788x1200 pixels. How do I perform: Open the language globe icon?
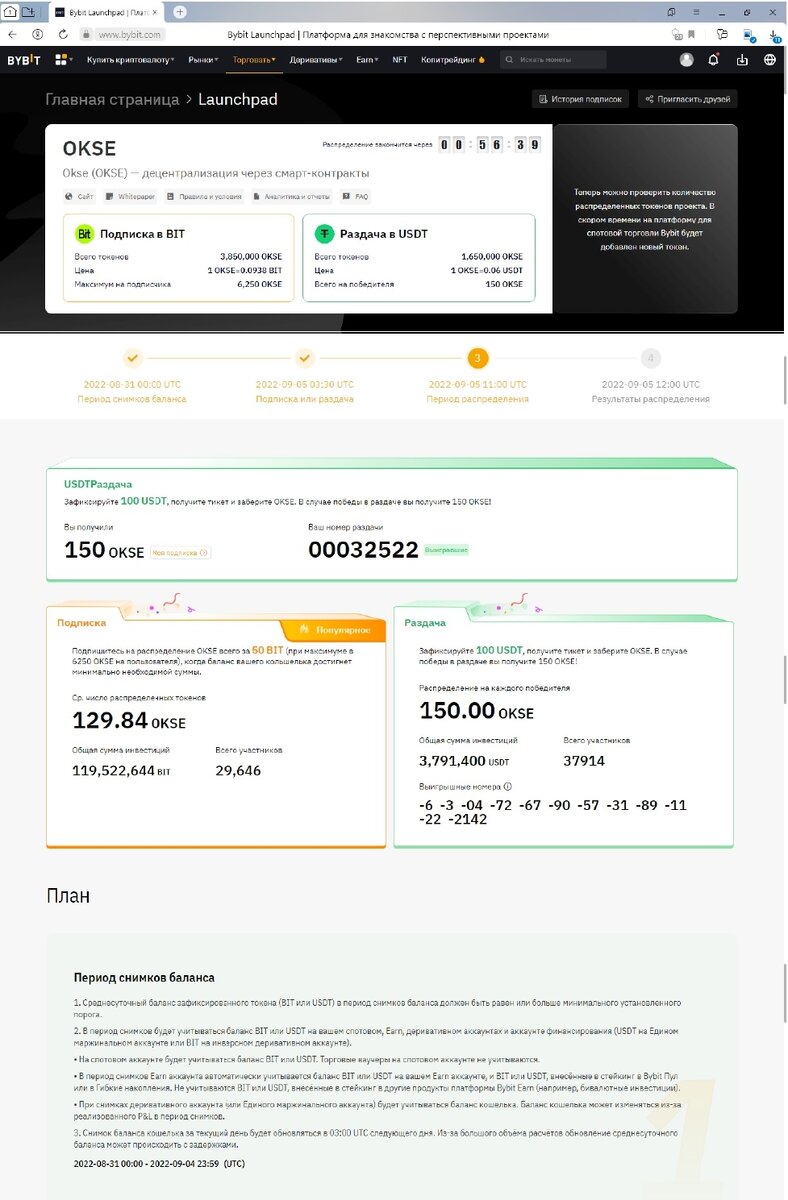[770, 60]
